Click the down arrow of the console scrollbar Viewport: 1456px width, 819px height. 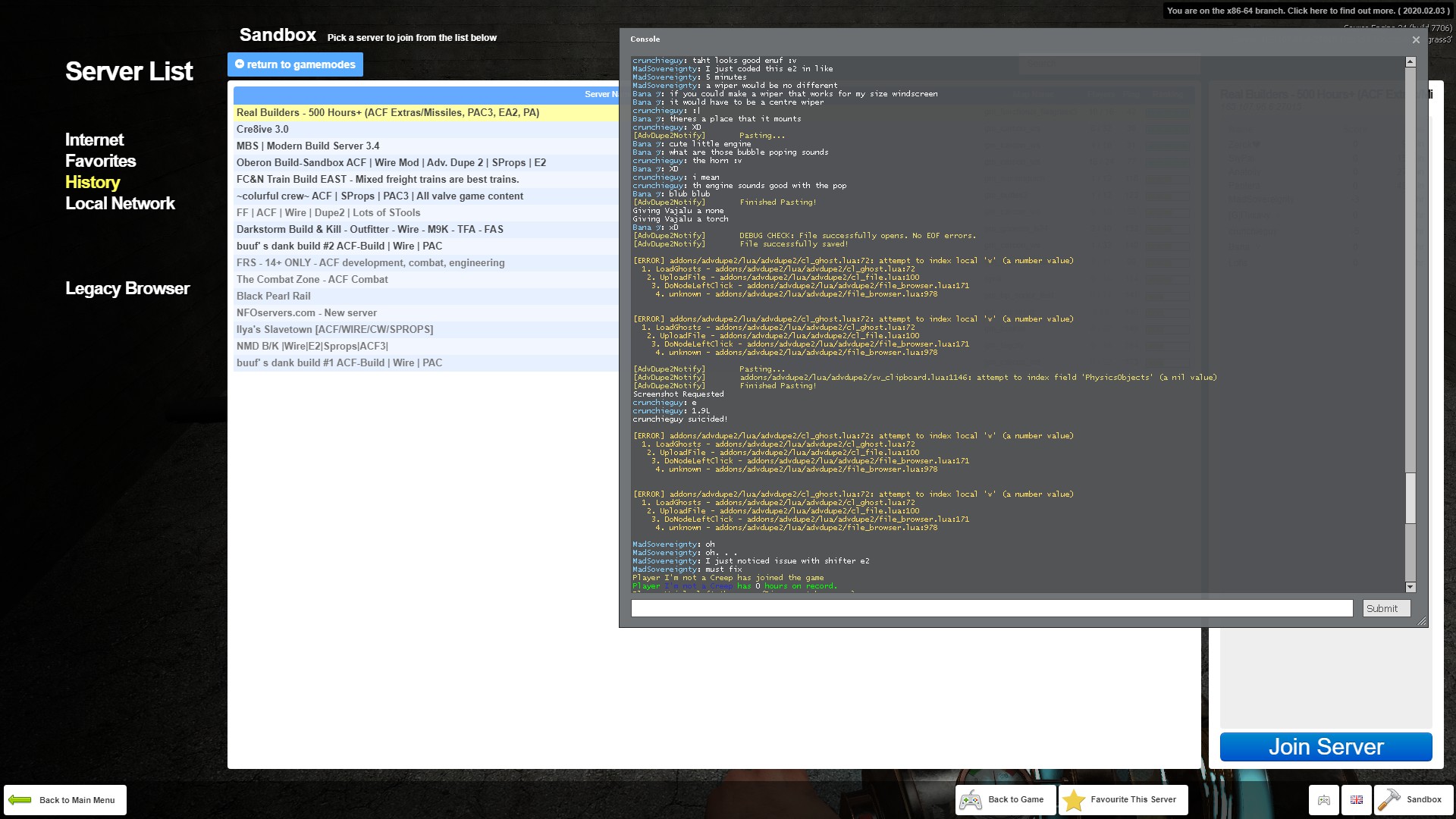click(1410, 586)
